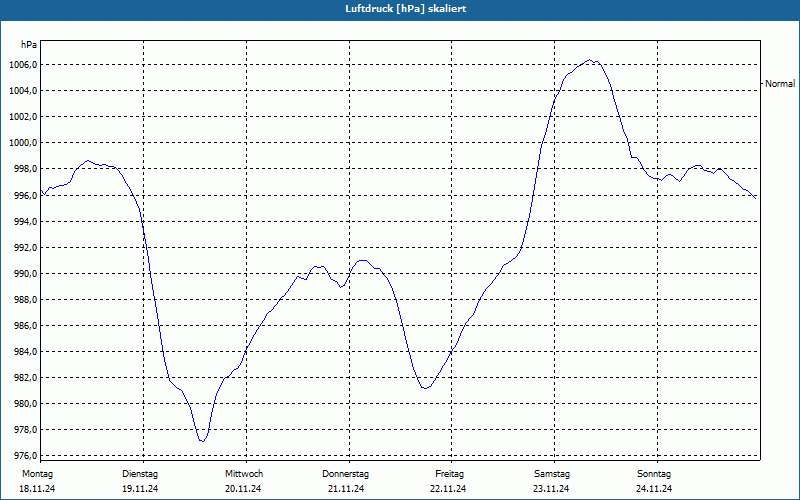The height and width of the screenshot is (500, 800).
Task: Select the 1004,0 axis value
Action: (23, 91)
